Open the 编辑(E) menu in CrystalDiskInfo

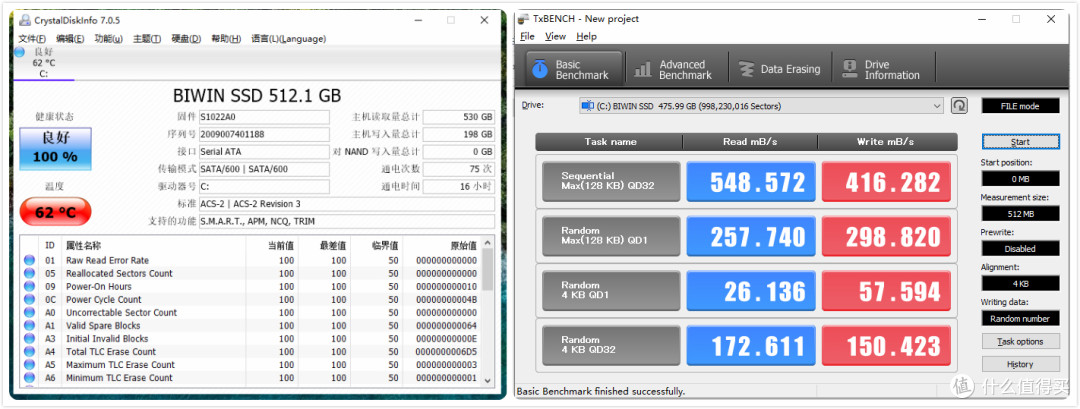point(70,39)
